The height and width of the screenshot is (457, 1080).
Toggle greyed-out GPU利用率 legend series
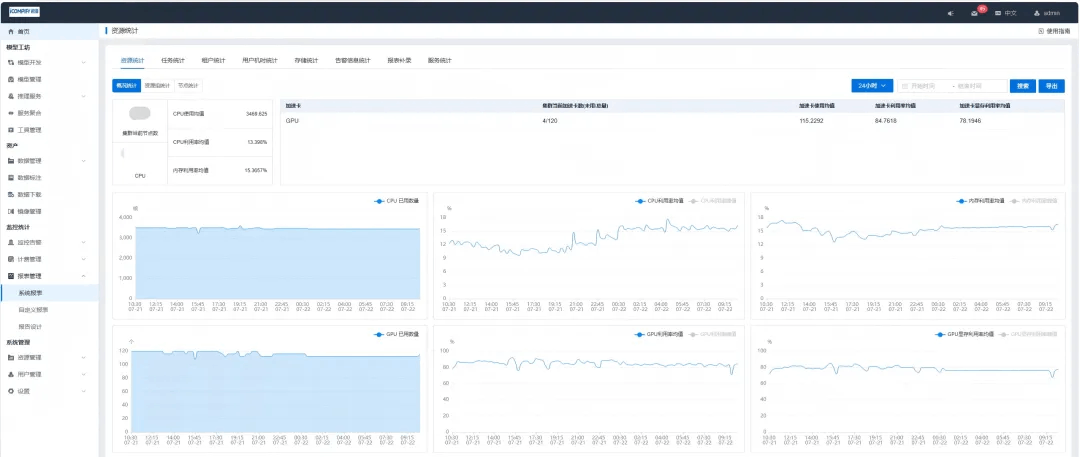coord(713,334)
